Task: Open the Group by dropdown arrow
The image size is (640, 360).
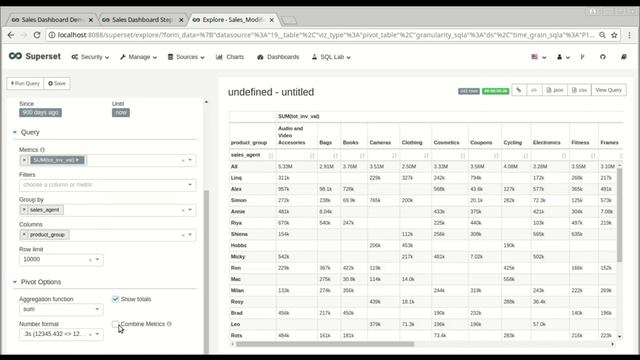Action: pos(190,210)
